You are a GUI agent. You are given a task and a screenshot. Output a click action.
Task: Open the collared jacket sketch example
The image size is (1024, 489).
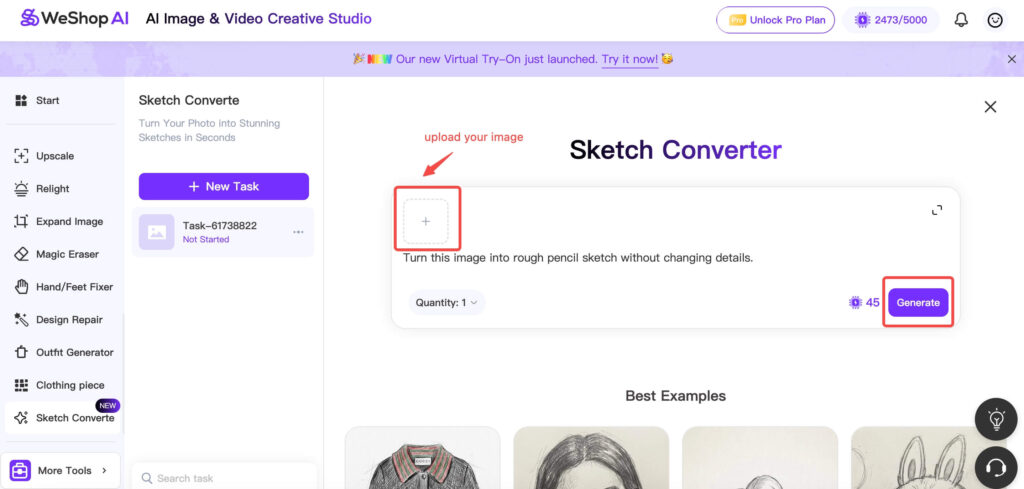click(x=423, y=458)
